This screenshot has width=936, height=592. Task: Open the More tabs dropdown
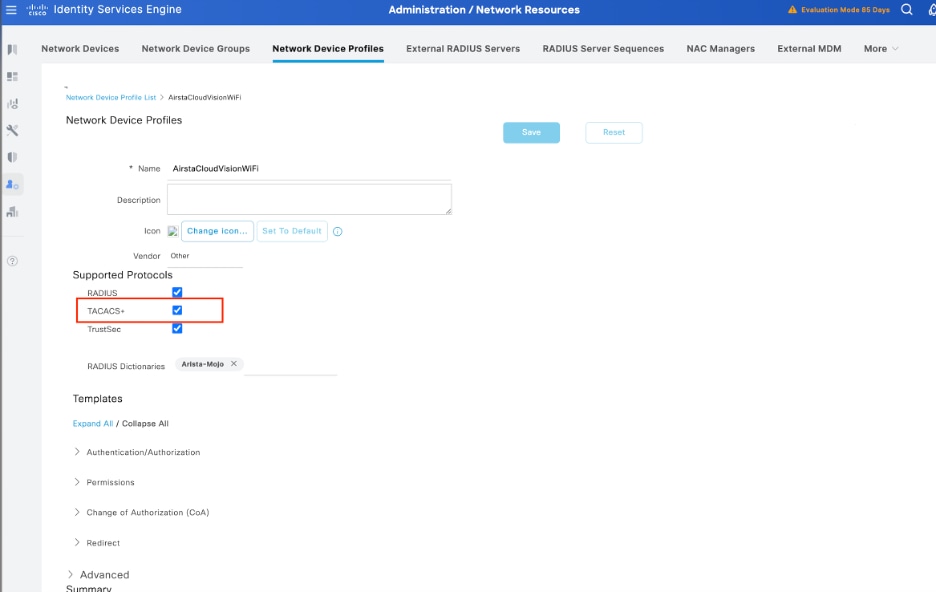tap(880, 49)
